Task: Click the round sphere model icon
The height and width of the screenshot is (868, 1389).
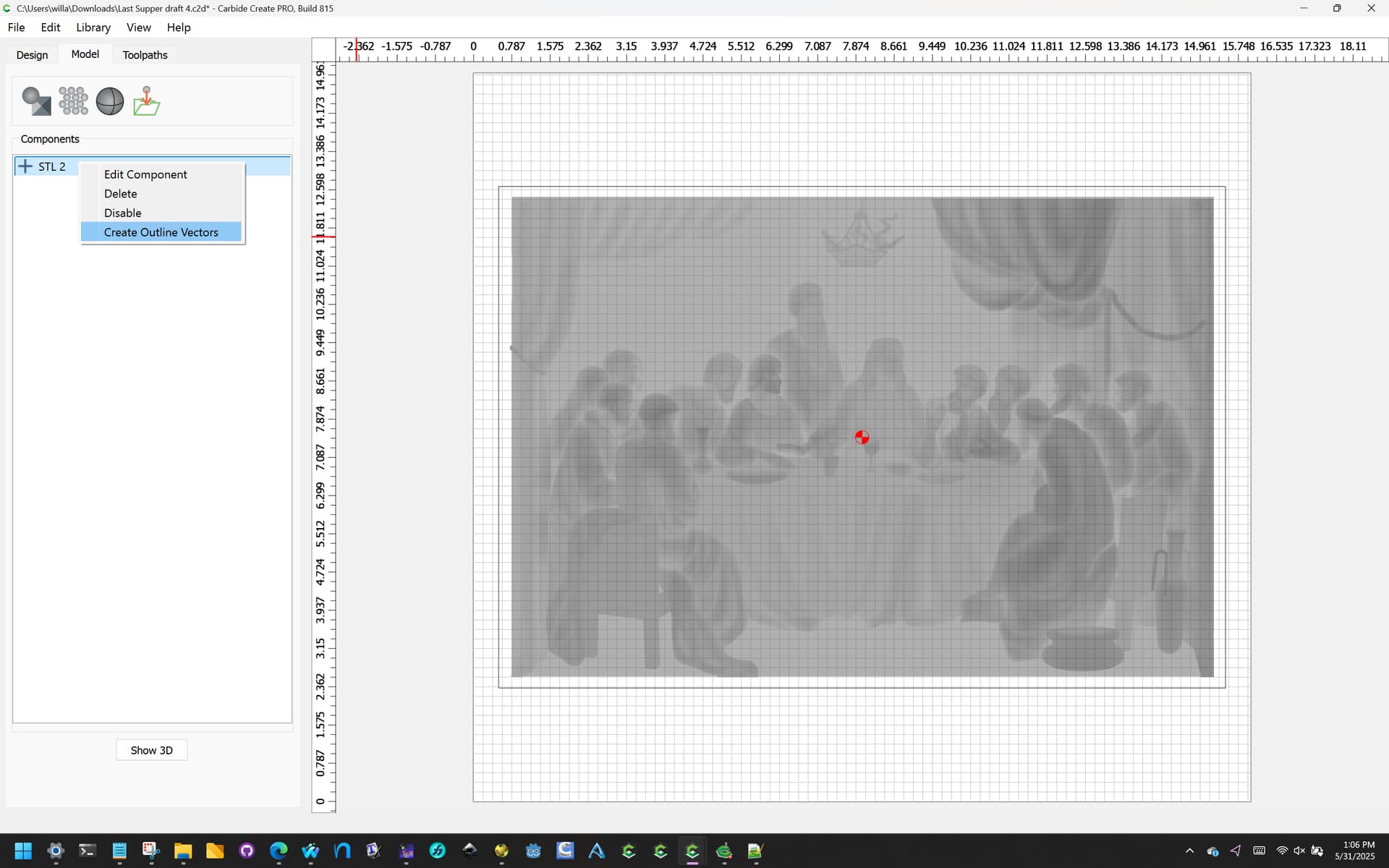Action: [110, 101]
